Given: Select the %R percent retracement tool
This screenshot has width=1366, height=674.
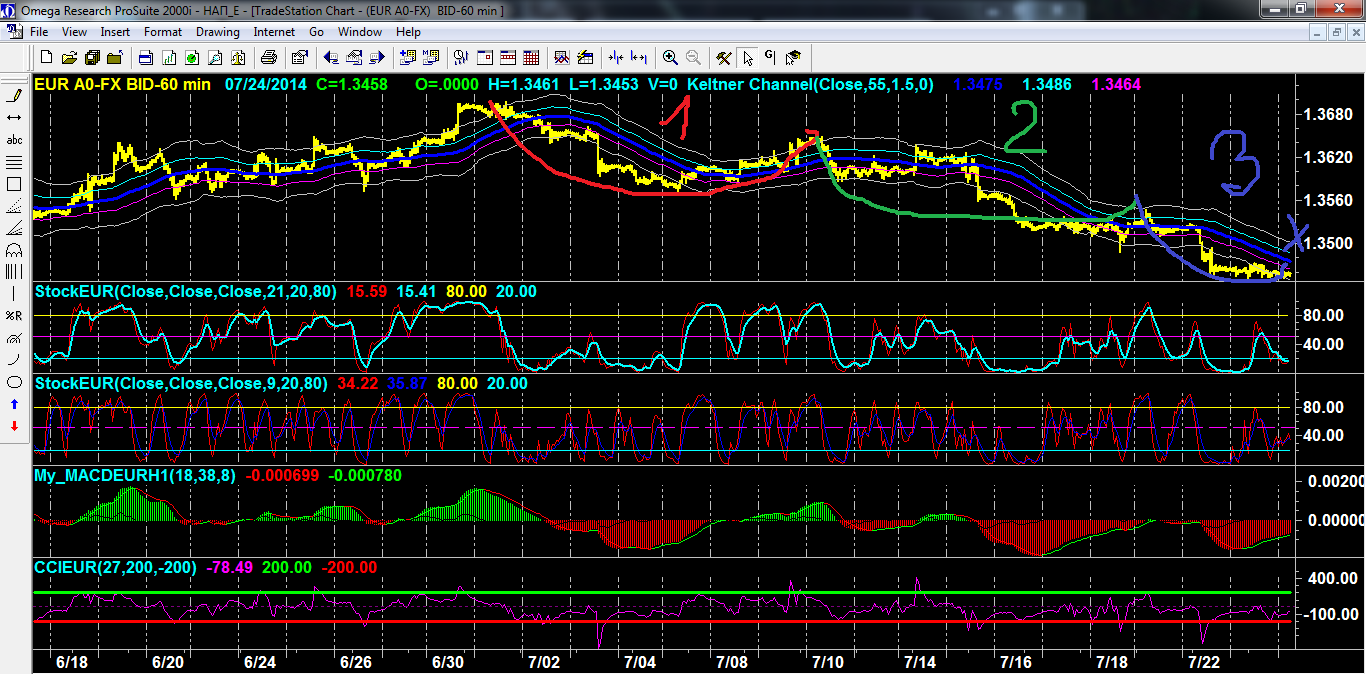Looking at the screenshot, I should click(x=15, y=316).
